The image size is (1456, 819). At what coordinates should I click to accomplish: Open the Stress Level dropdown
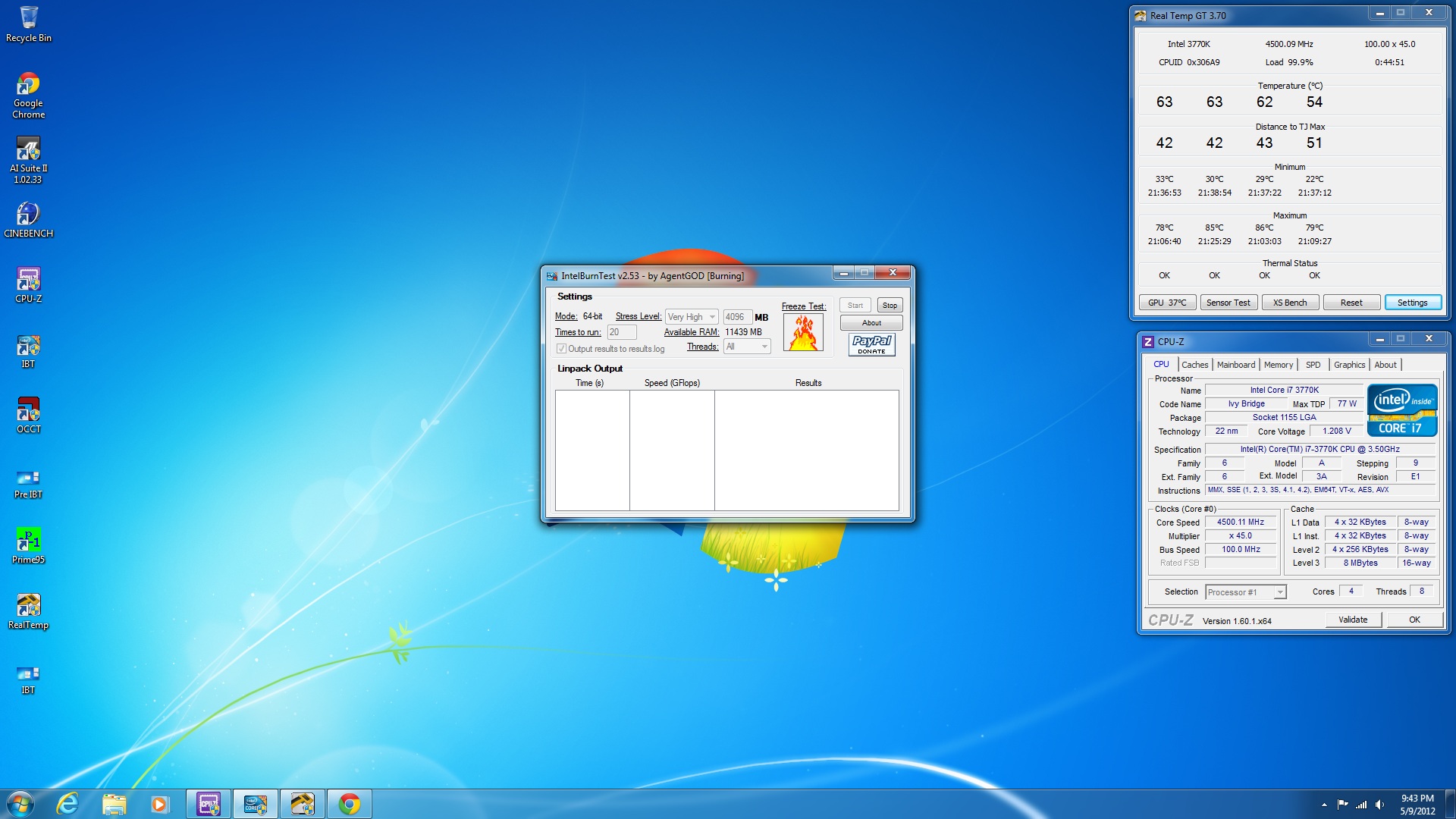coord(692,317)
